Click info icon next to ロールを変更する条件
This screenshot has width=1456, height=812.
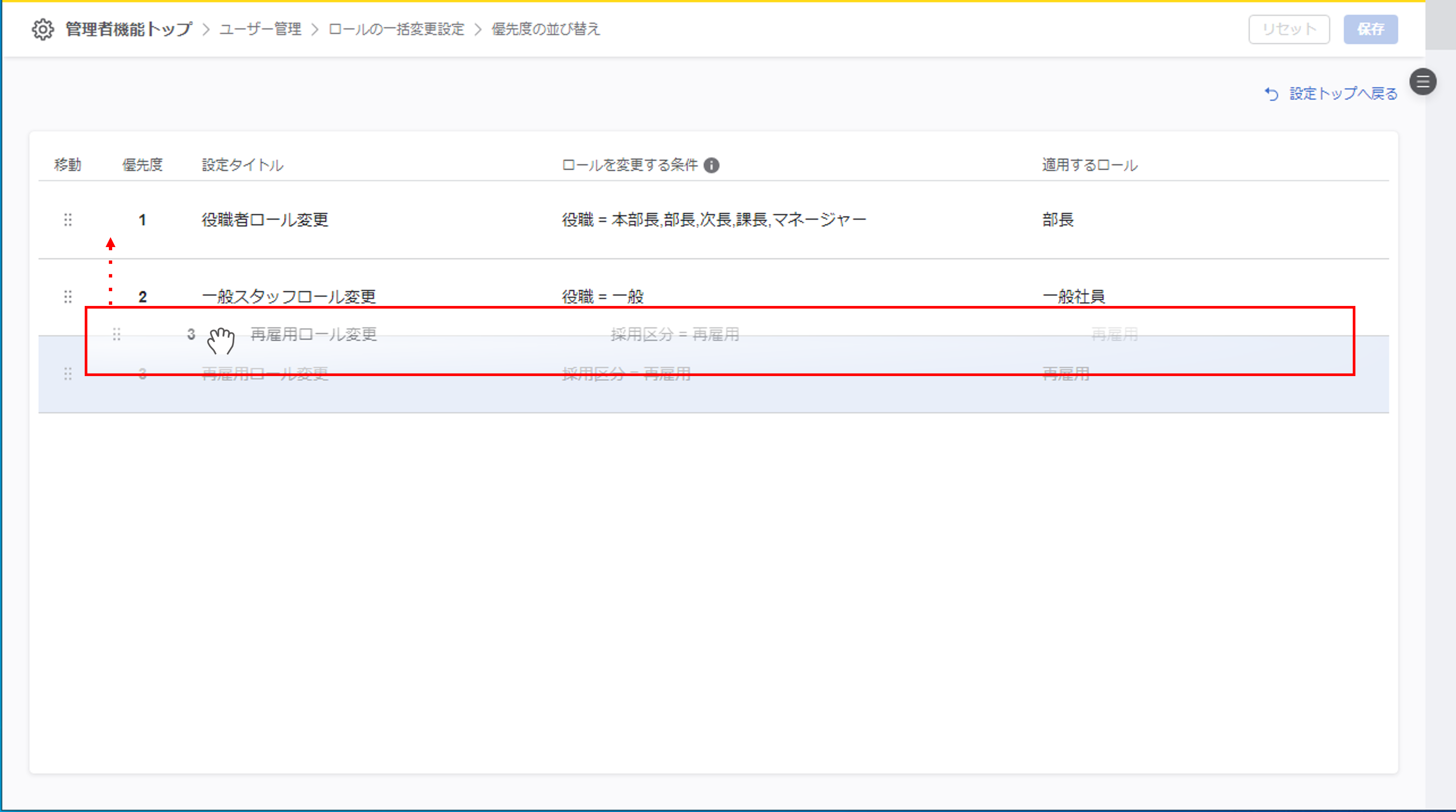(x=711, y=165)
